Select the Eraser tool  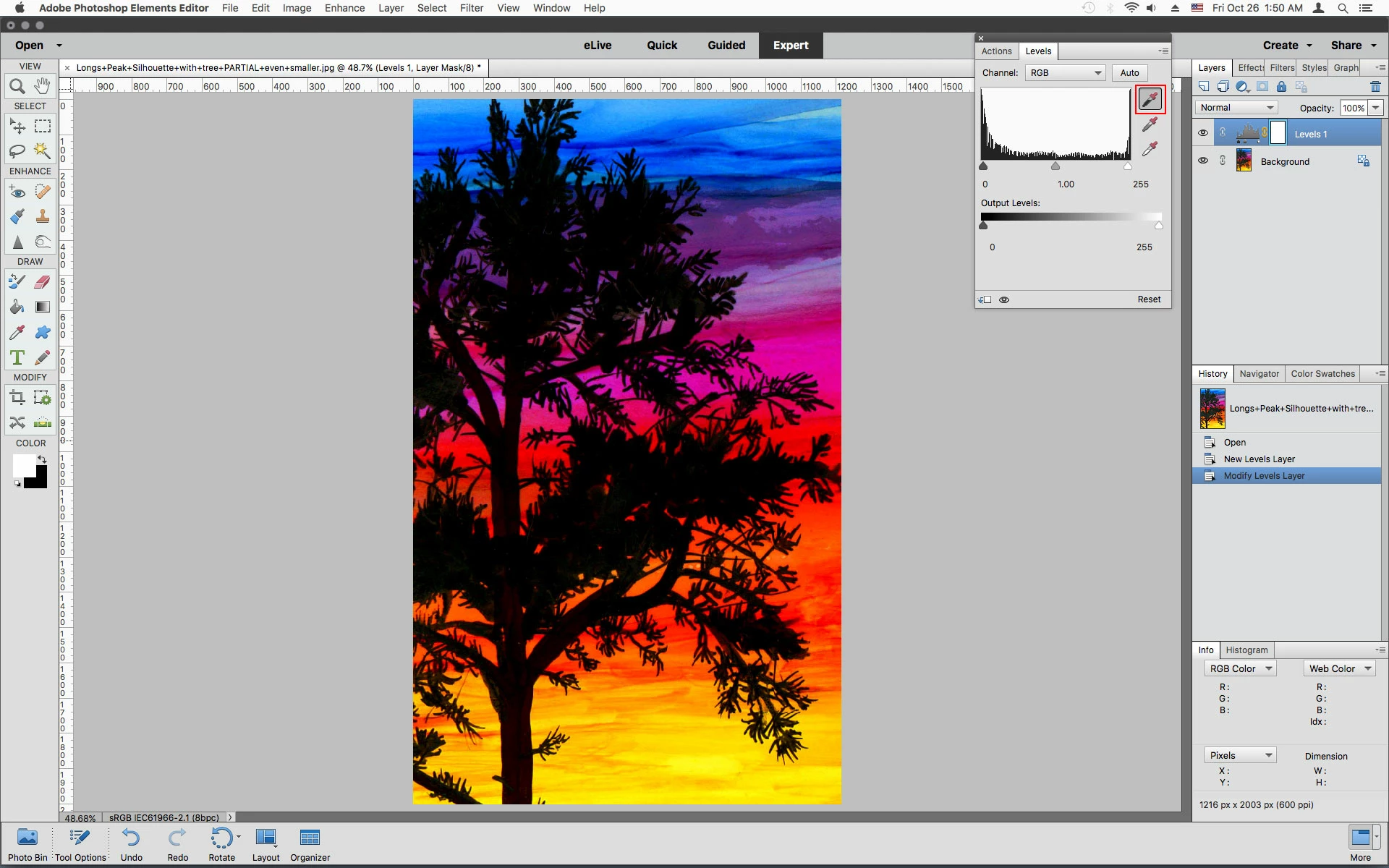43,282
